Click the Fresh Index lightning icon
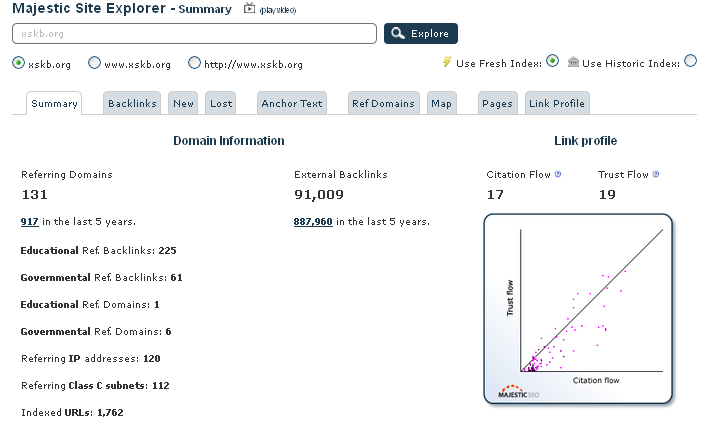Screen dimensions: 706x425 coord(447,62)
